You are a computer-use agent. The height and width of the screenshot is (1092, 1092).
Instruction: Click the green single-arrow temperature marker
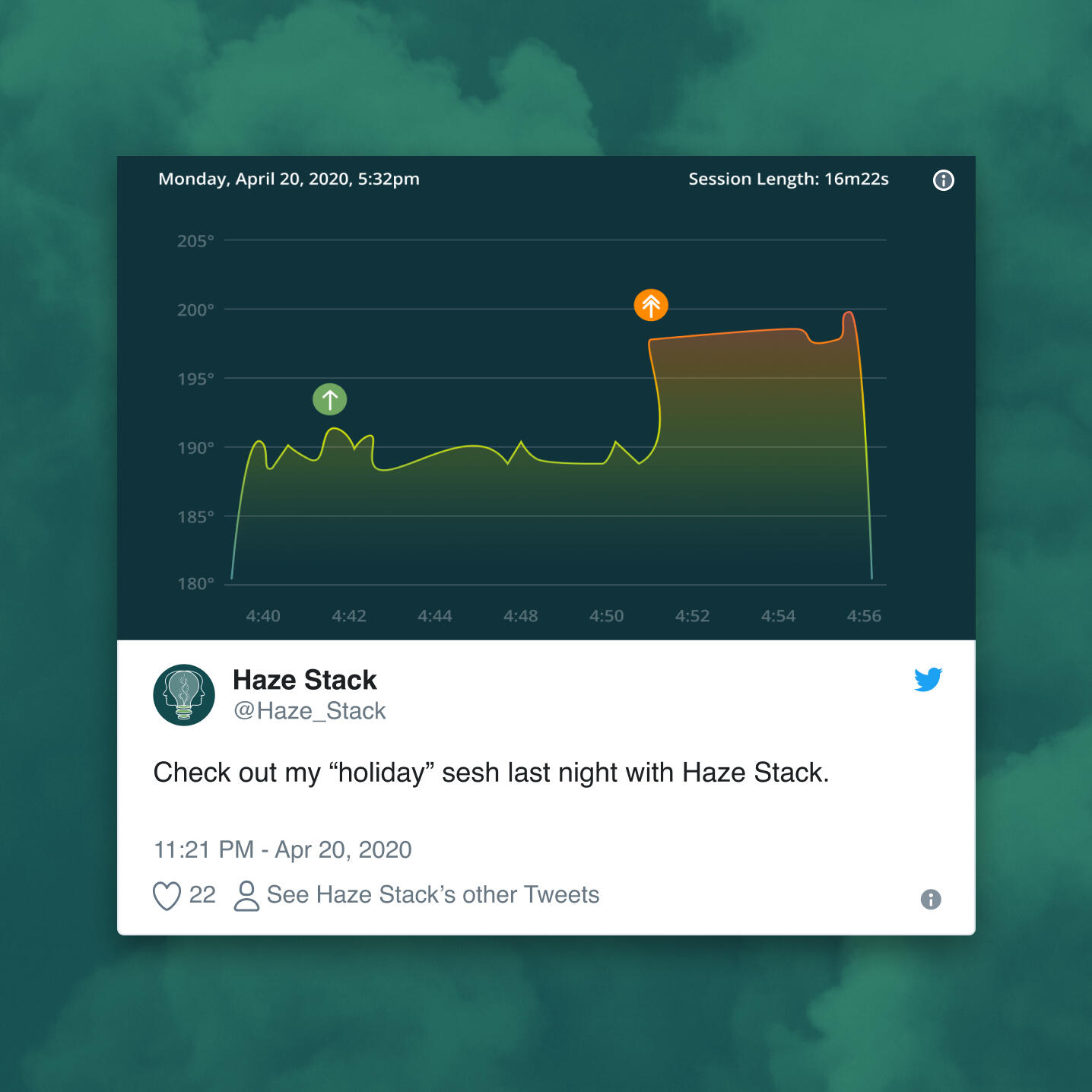pos(329,399)
